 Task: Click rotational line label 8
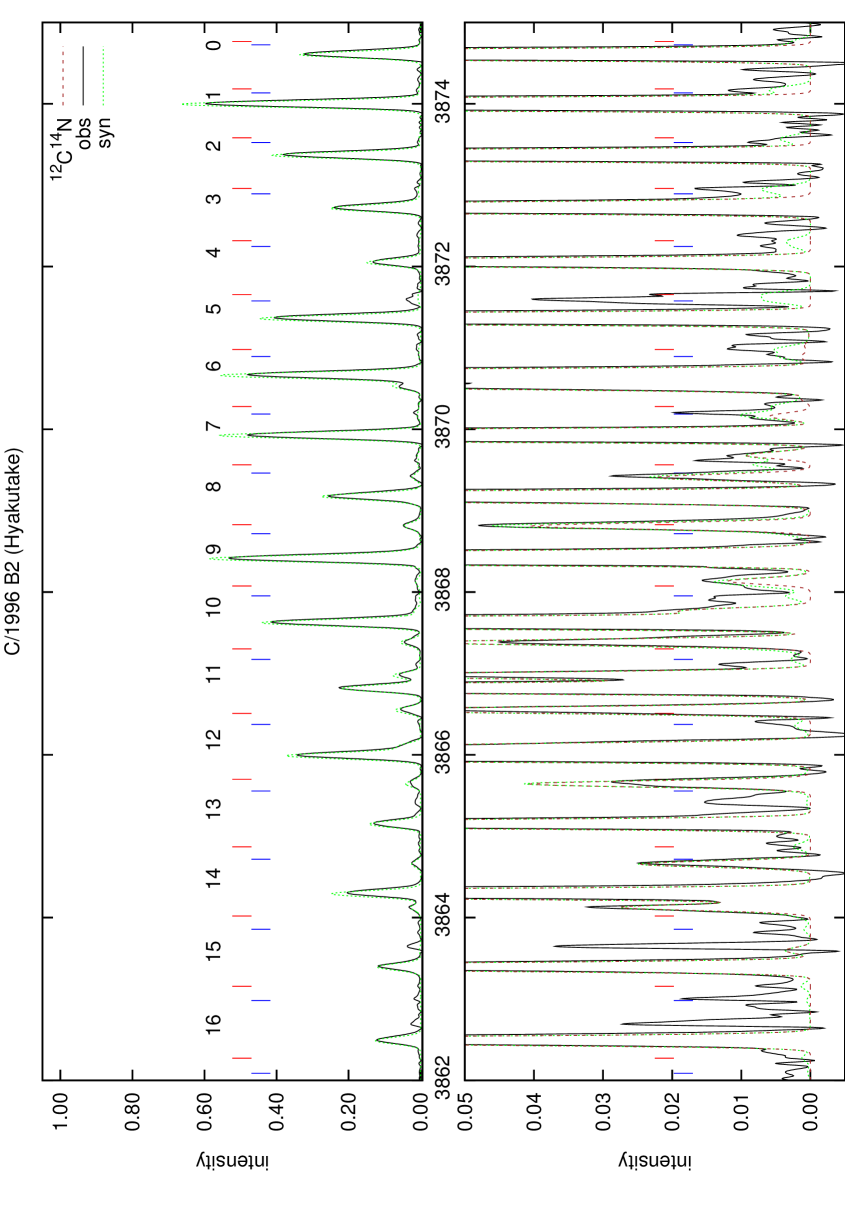coord(212,486)
